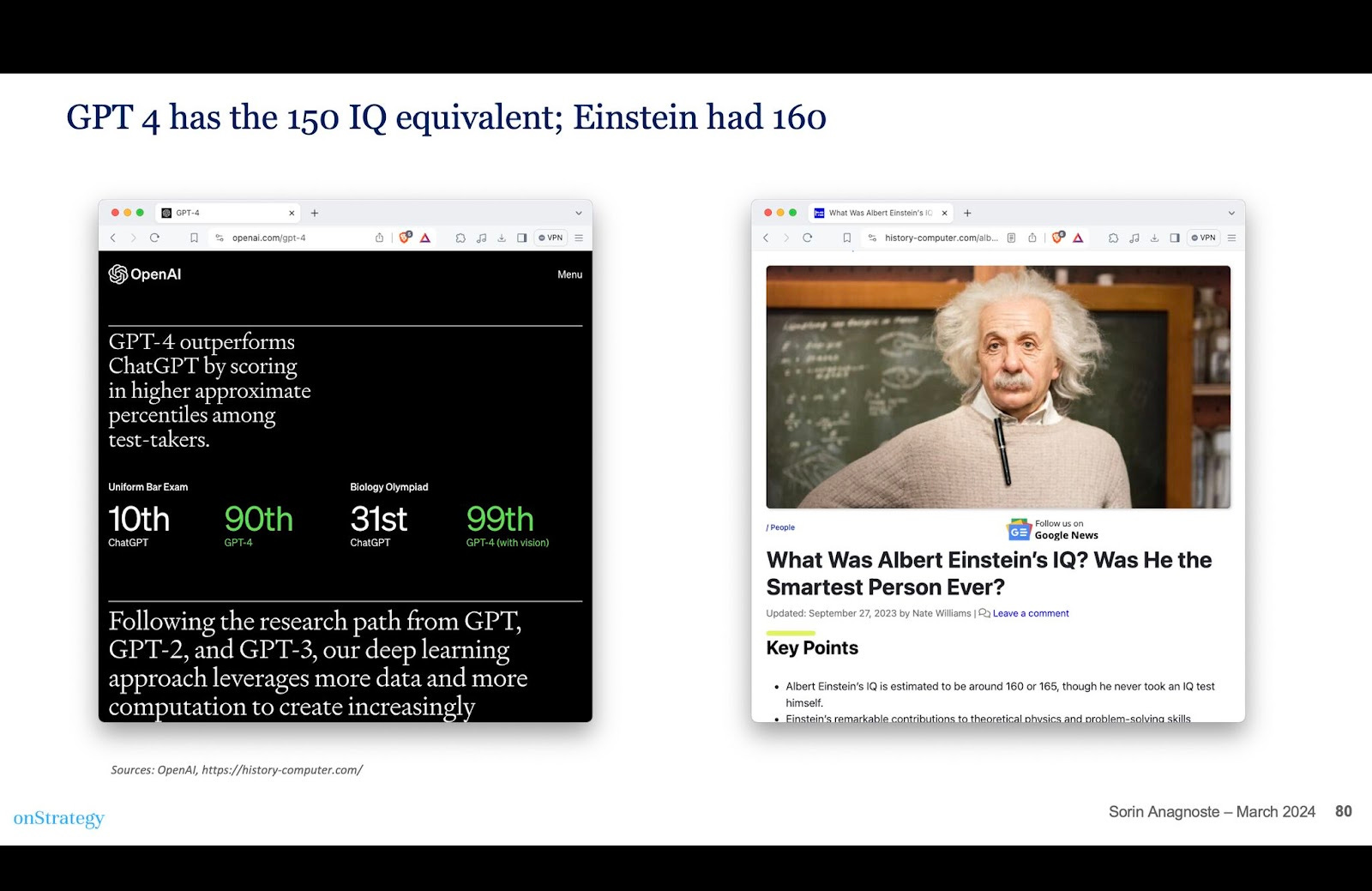This screenshot has width=1372, height=891.
Task: Open extensions puzzle icon in the OpenAI window
Action: [x=460, y=238]
